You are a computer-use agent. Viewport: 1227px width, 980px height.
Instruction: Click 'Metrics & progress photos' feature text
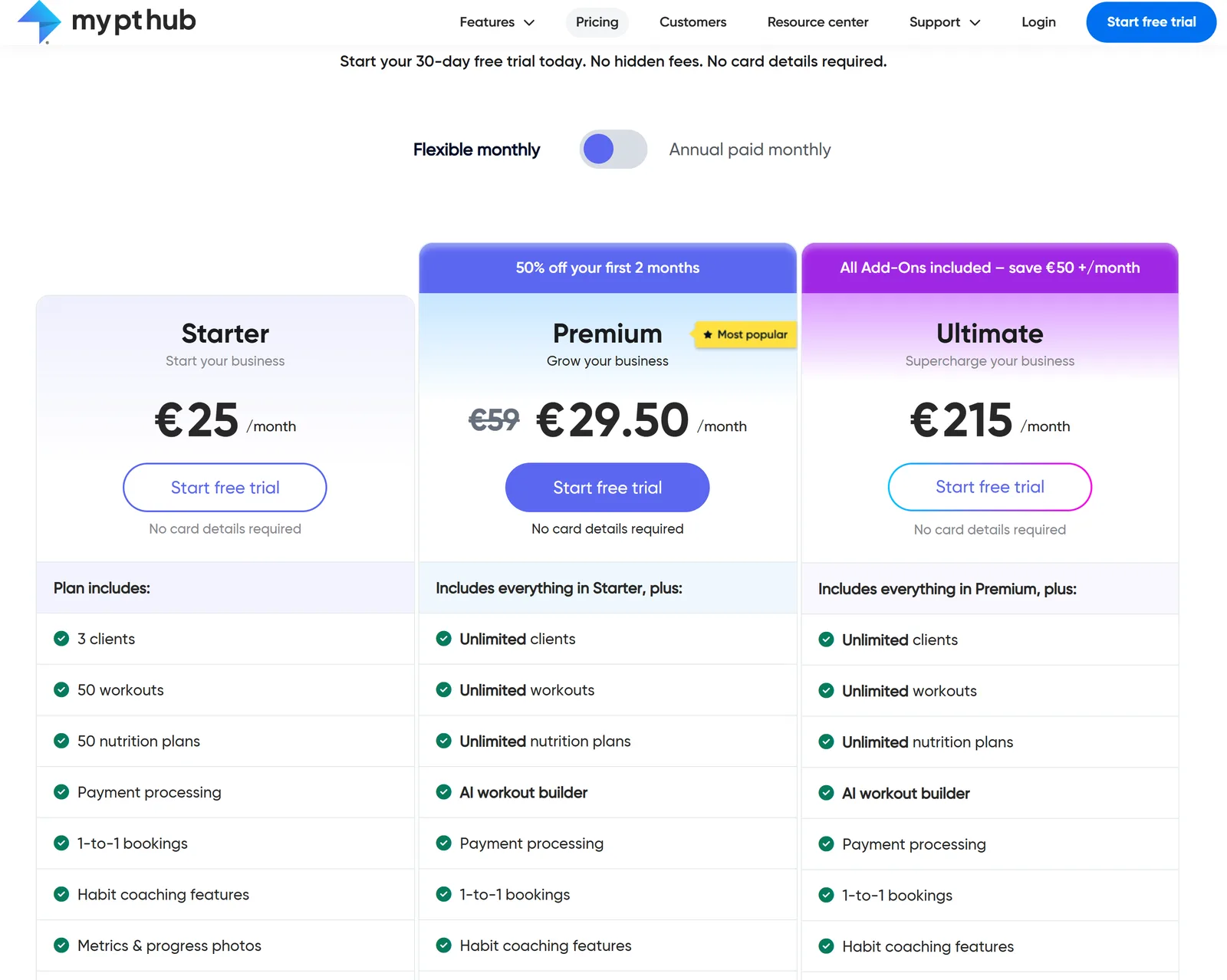click(x=169, y=945)
